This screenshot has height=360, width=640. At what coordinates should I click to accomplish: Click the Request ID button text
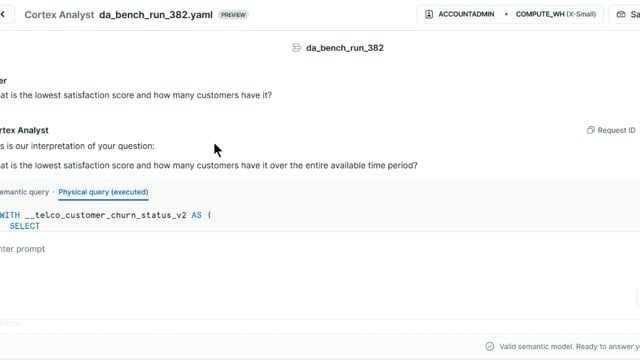point(616,130)
